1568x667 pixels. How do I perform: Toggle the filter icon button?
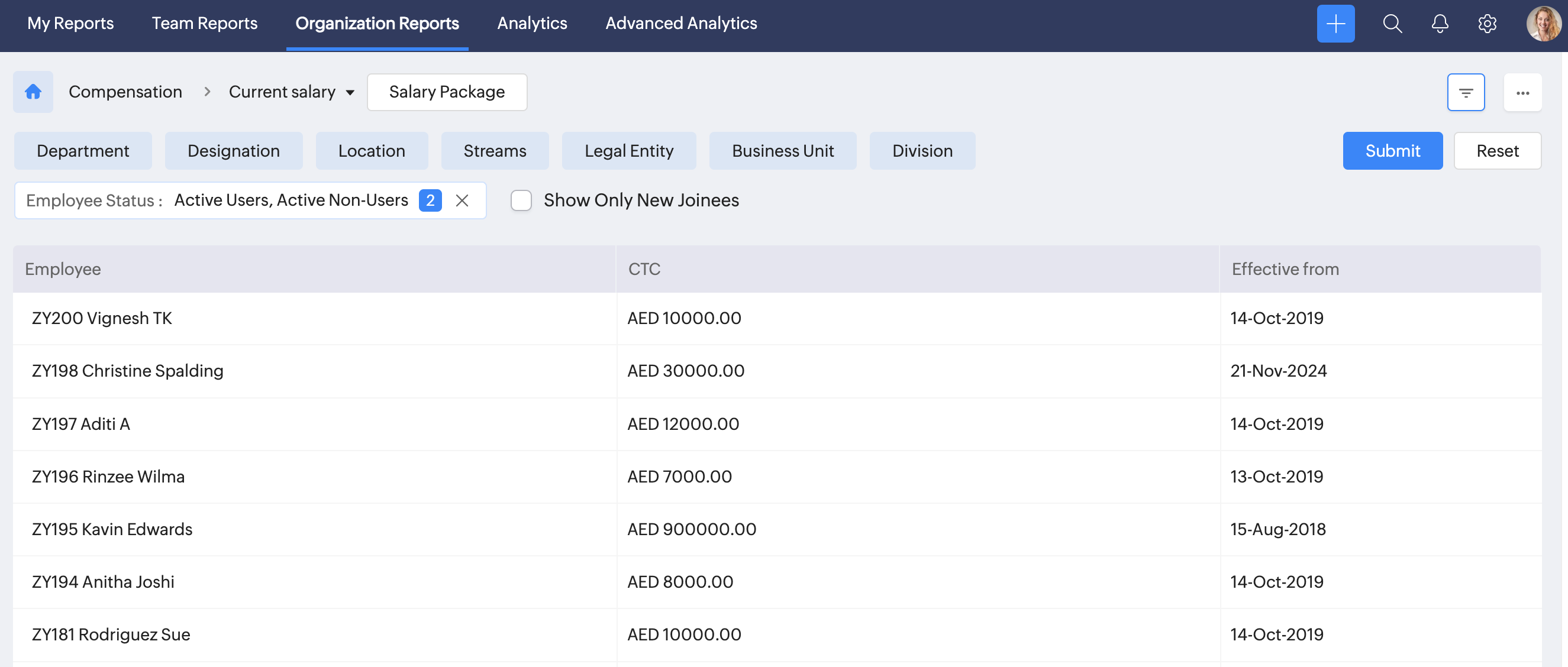point(1465,92)
